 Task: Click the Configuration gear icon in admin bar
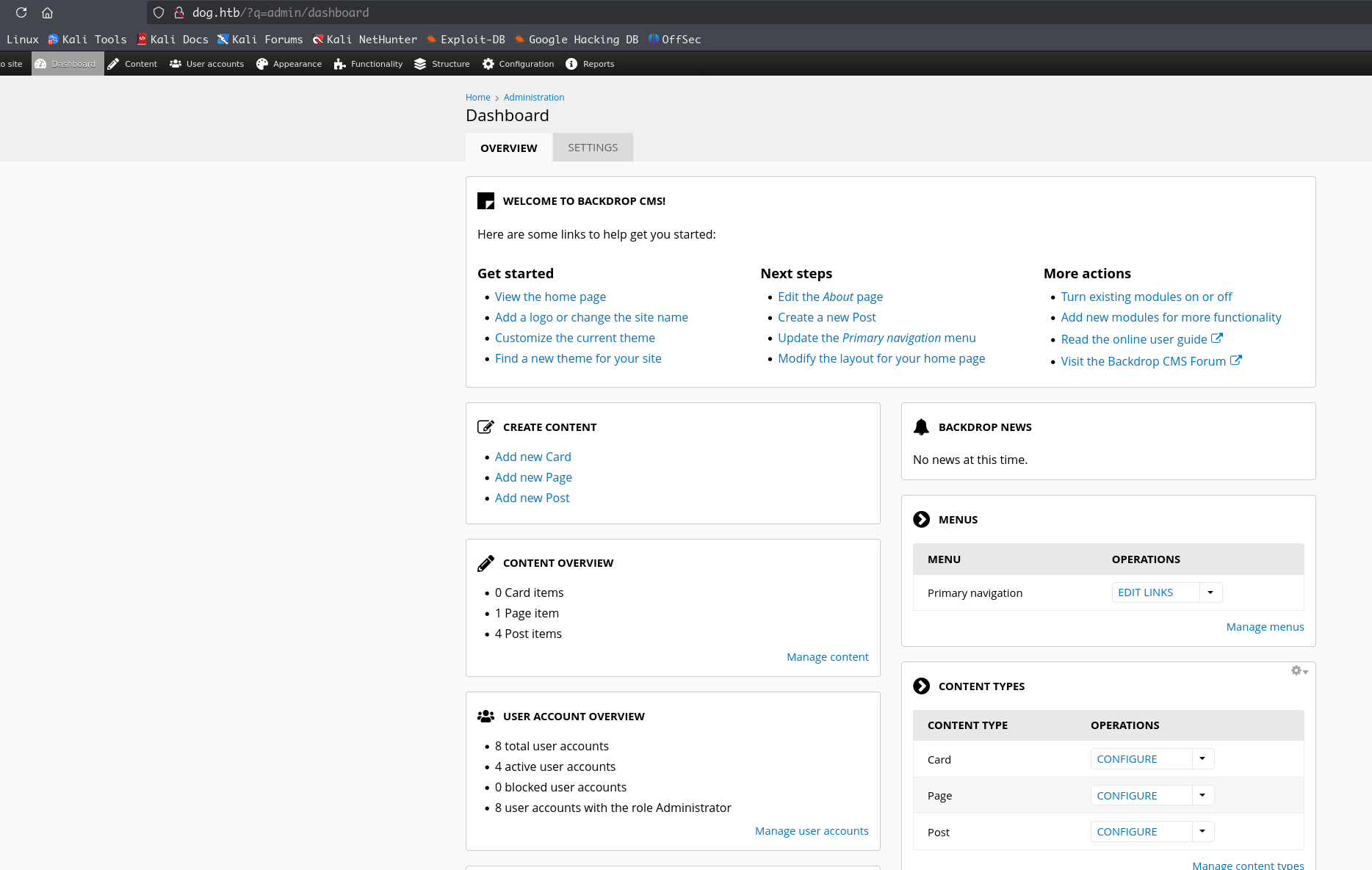[x=488, y=64]
